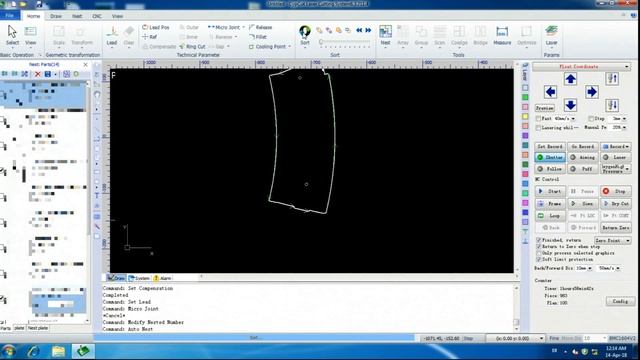The height and width of the screenshot is (360, 640).
Task: Click the jog down arrow
Action: 570,105
